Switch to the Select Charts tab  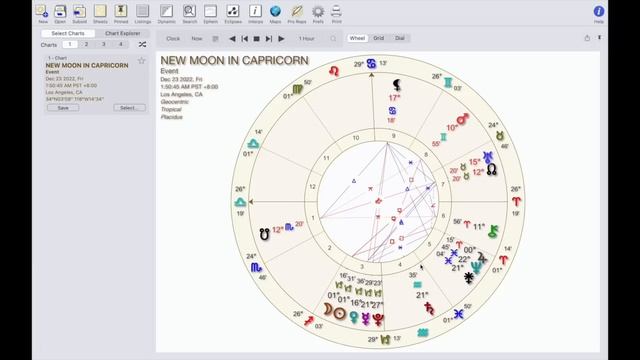pyautogui.click(x=68, y=33)
